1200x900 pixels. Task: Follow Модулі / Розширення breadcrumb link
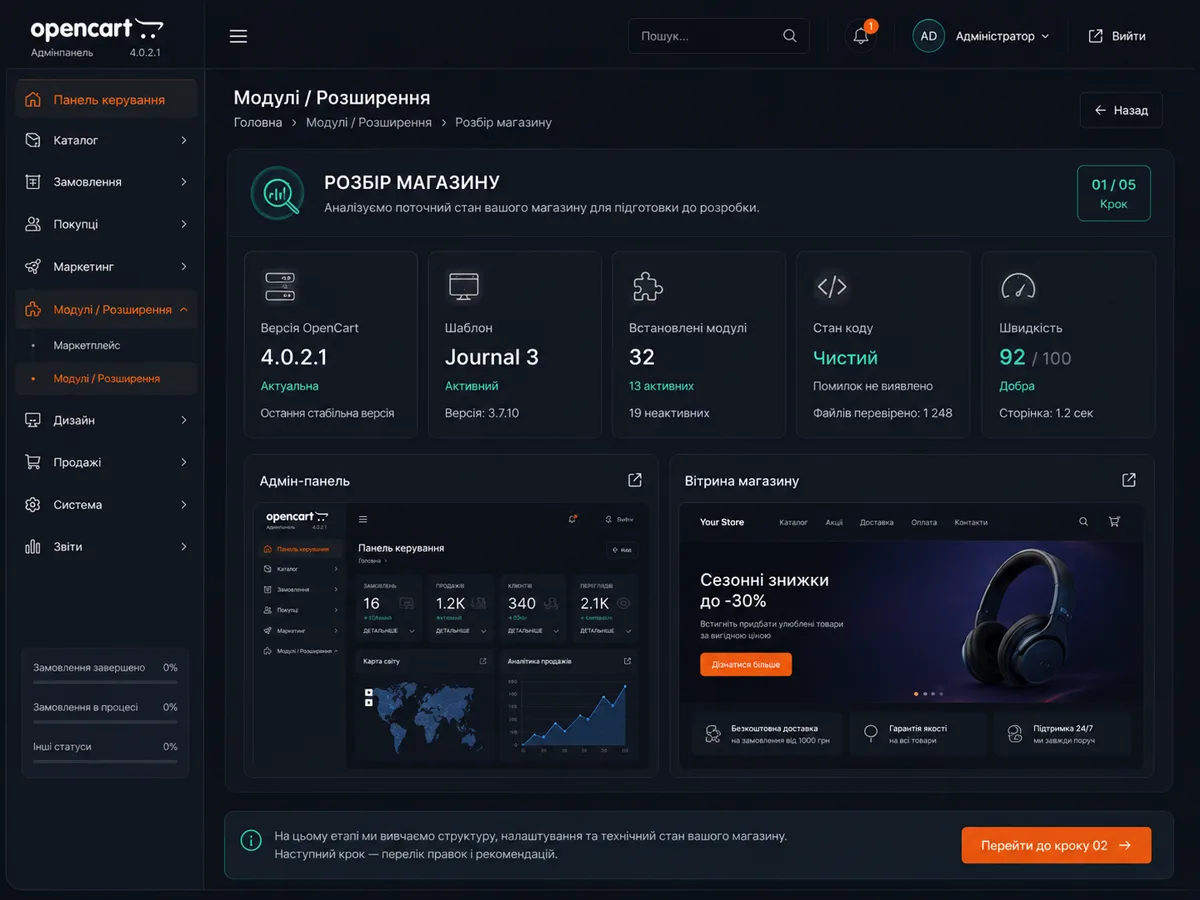(x=369, y=122)
